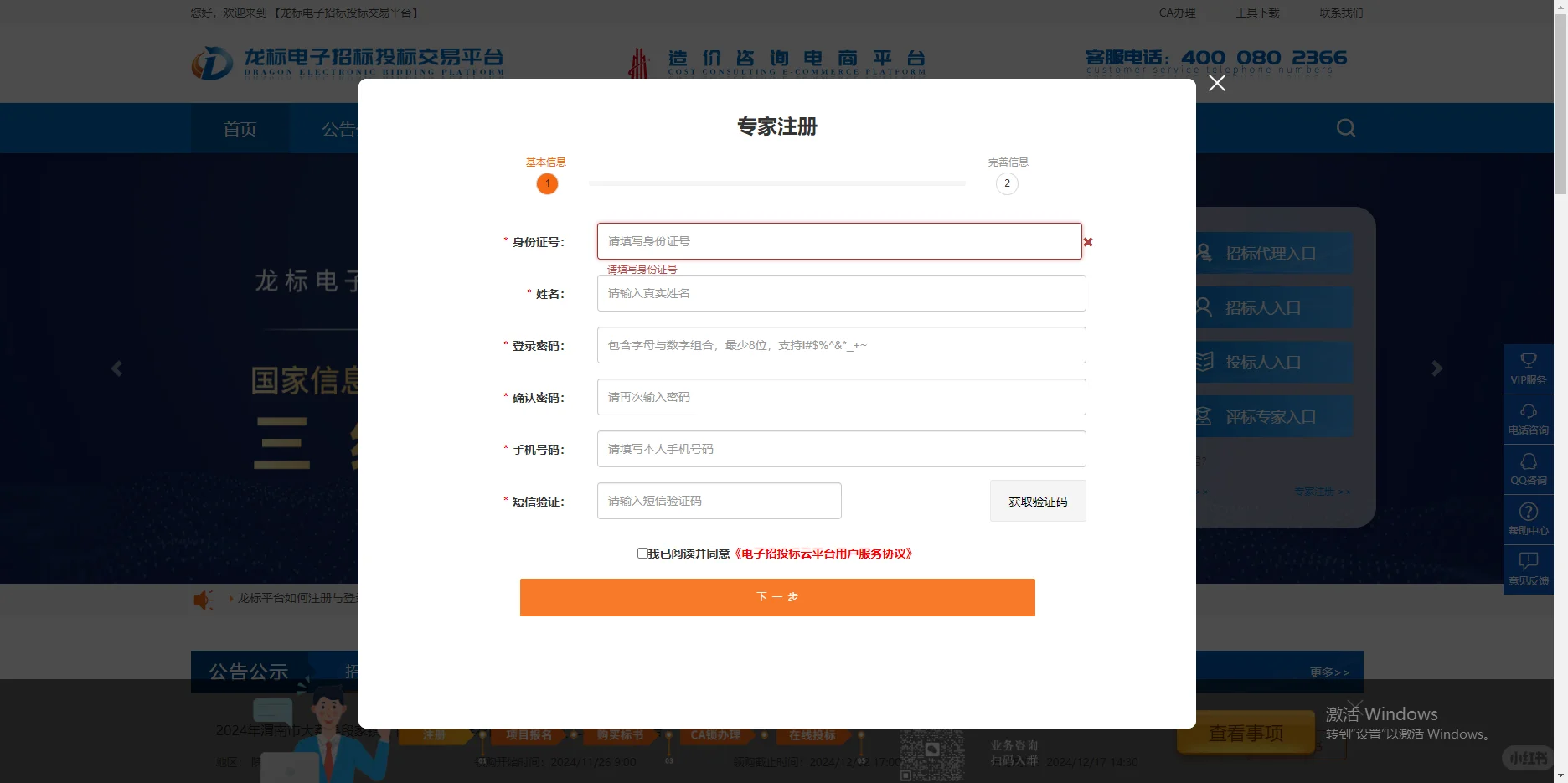
Task: Enter through the 招标人入口 entry
Action: click(1270, 307)
